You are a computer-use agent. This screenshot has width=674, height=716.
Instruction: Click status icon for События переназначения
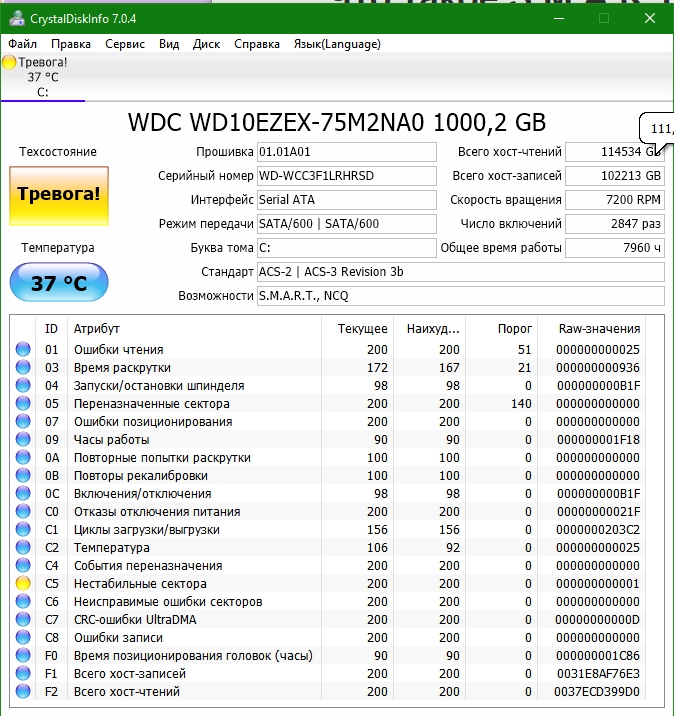coord(23,565)
